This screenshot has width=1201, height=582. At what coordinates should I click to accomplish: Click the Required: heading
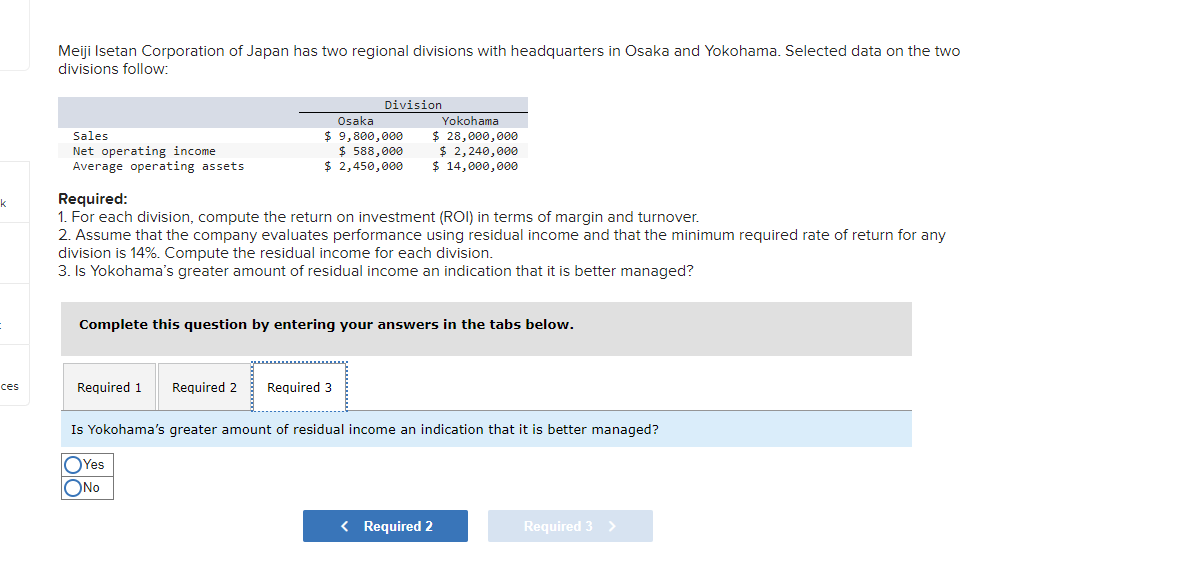point(93,199)
